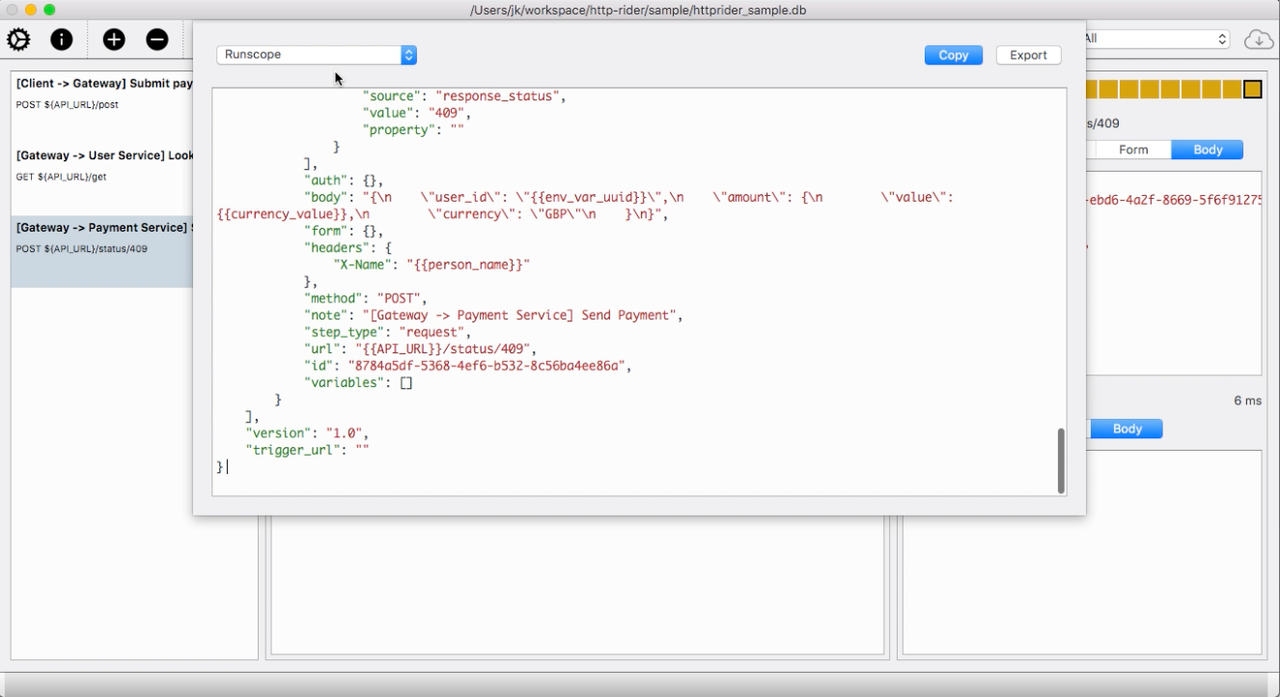The image size is (1280, 697).
Task: Select the Body tab beside Form
Action: click(1207, 150)
